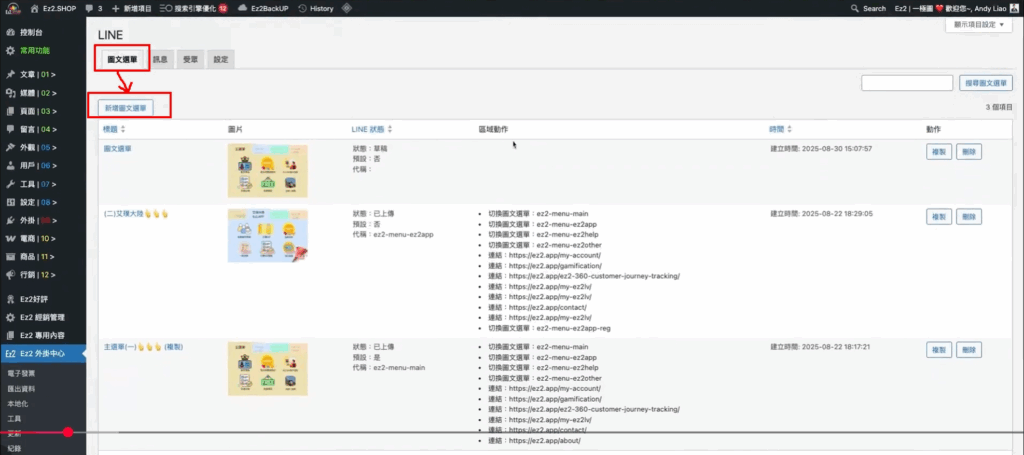Click the diamond icon after History

pyautogui.click(x=347, y=8)
